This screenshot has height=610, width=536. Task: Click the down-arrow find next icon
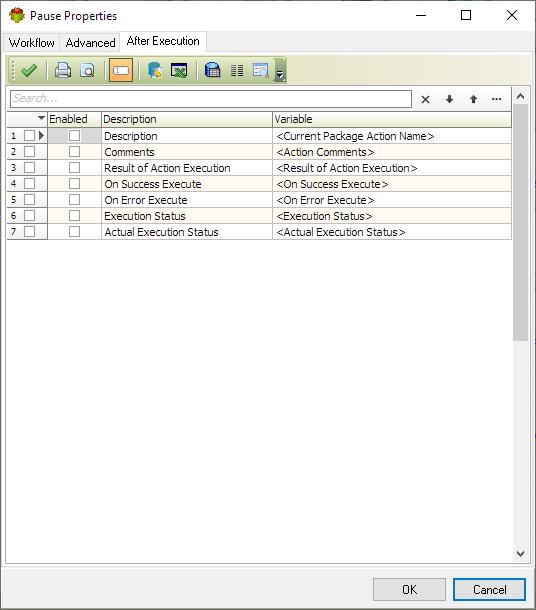[x=449, y=99]
